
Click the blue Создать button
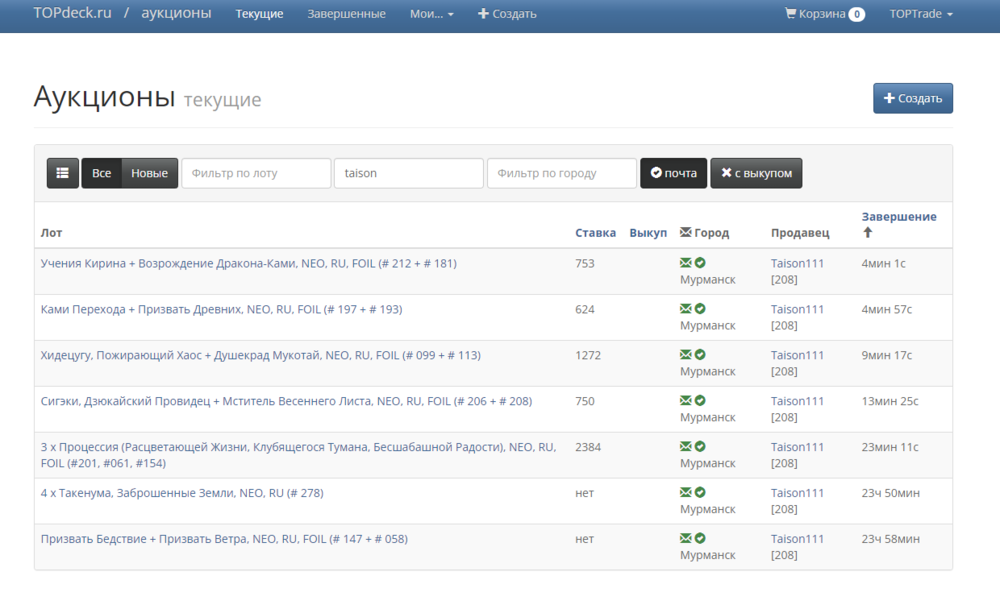point(912,98)
